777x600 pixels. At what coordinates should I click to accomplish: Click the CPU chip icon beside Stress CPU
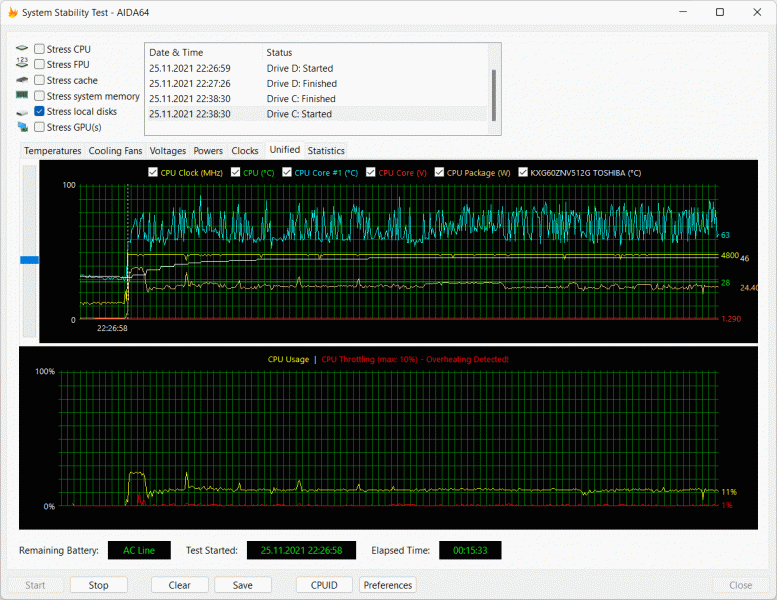[22, 49]
